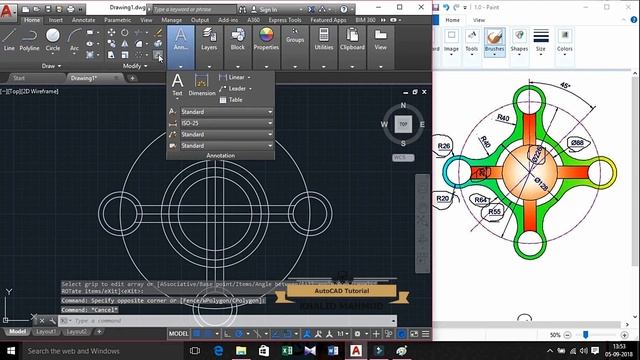Click the Scale tool in Modify panel
The image size is (640, 360).
click(x=124, y=55)
